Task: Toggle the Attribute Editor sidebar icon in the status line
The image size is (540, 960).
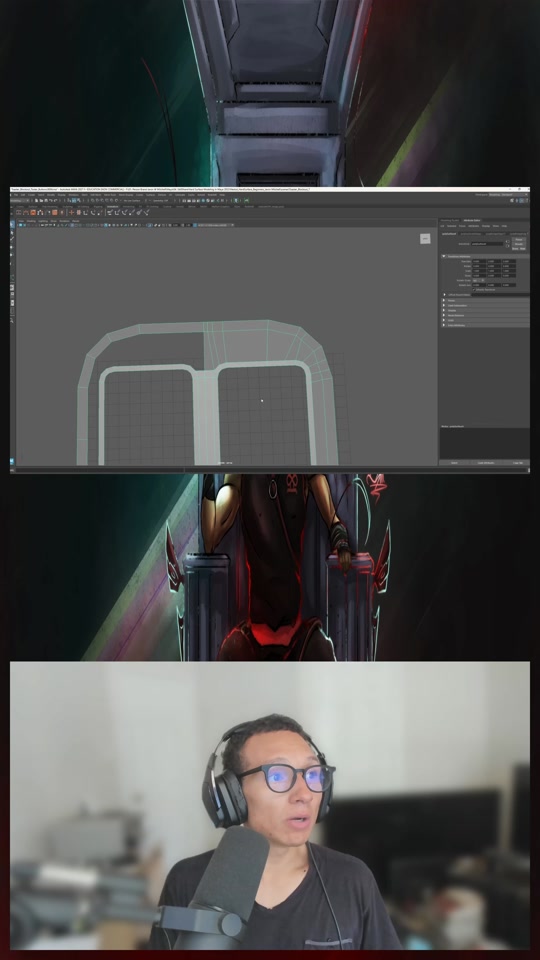Action: [x=521, y=200]
